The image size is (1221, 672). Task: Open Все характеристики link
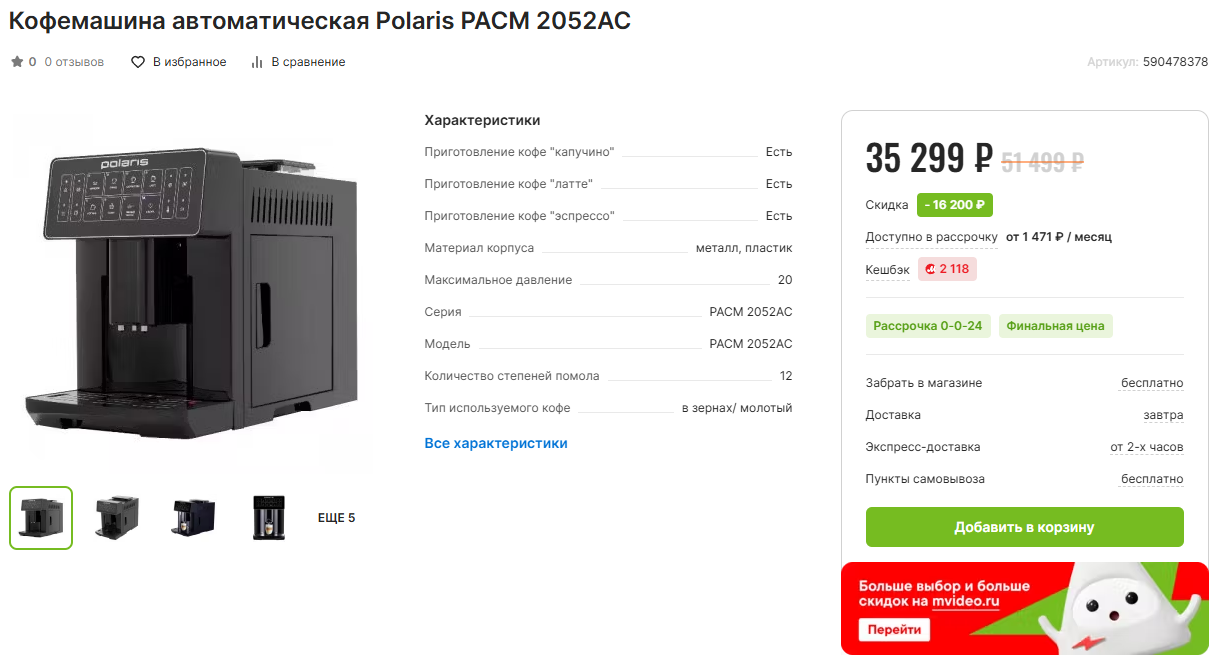point(496,443)
